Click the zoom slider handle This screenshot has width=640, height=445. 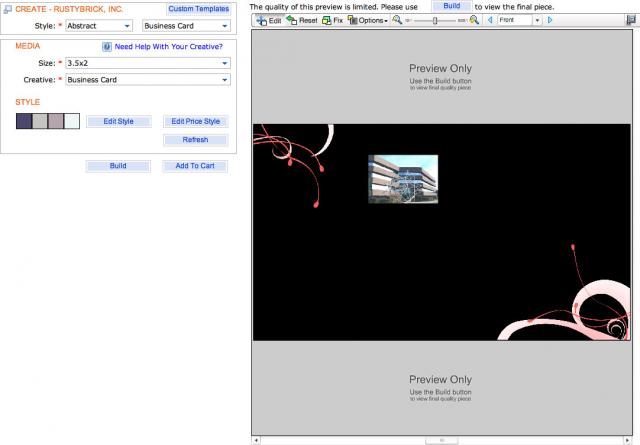pyautogui.click(x=435, y=20)
